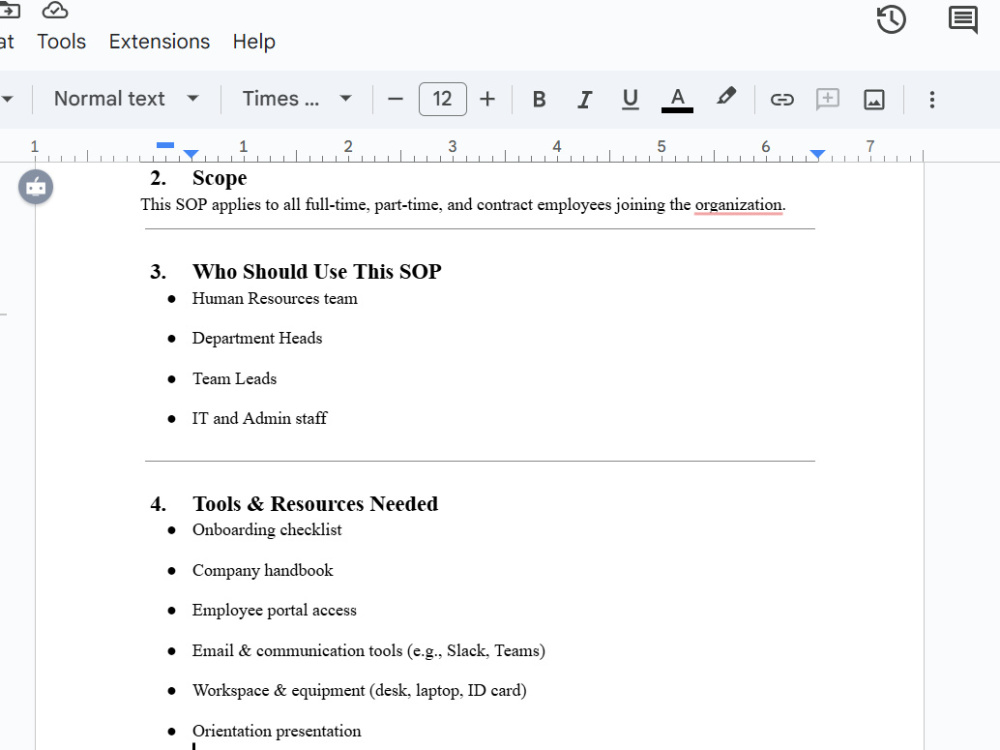The image size is (1000, 750).
Task: Click bullet "IT and Admin staff"
Action: coord(260,418)
